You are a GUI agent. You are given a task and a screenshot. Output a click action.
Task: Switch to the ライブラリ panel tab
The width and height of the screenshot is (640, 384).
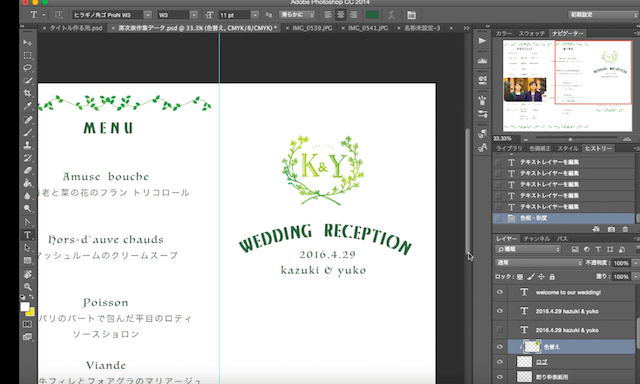[509, 149]
